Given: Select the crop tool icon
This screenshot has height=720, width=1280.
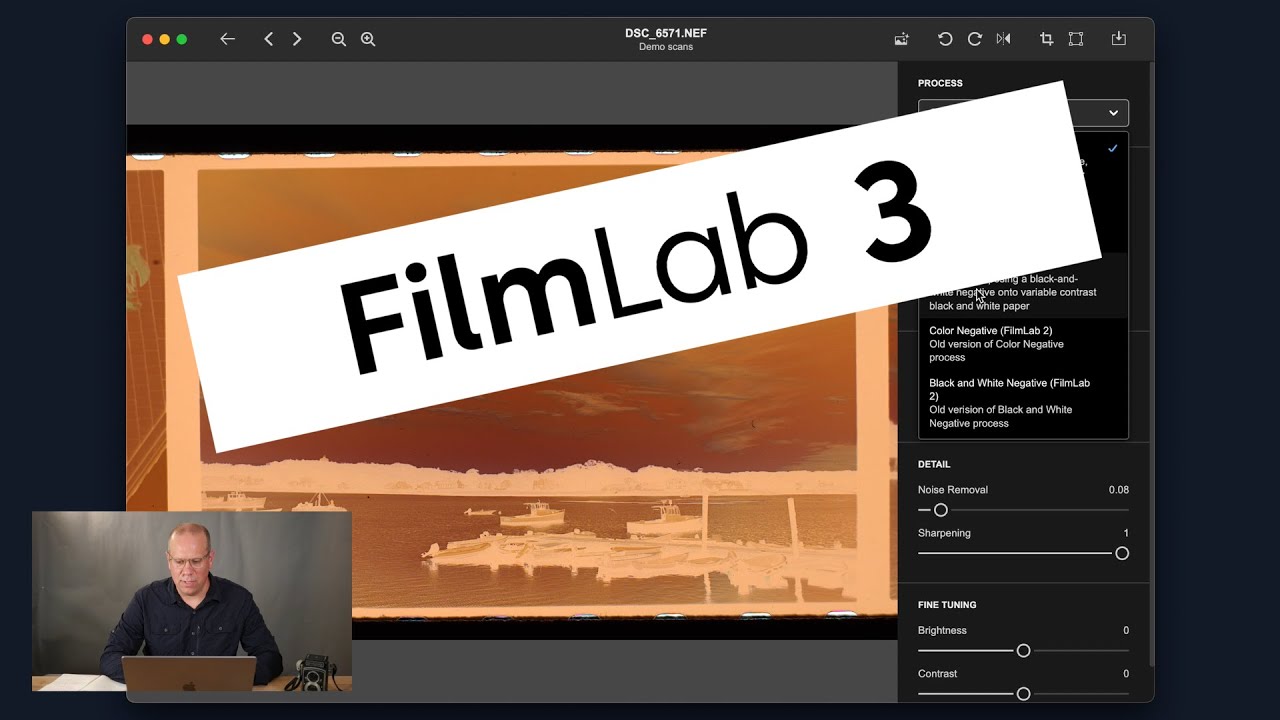Looking at the screenshot, I should click(x=1047, y=39).
